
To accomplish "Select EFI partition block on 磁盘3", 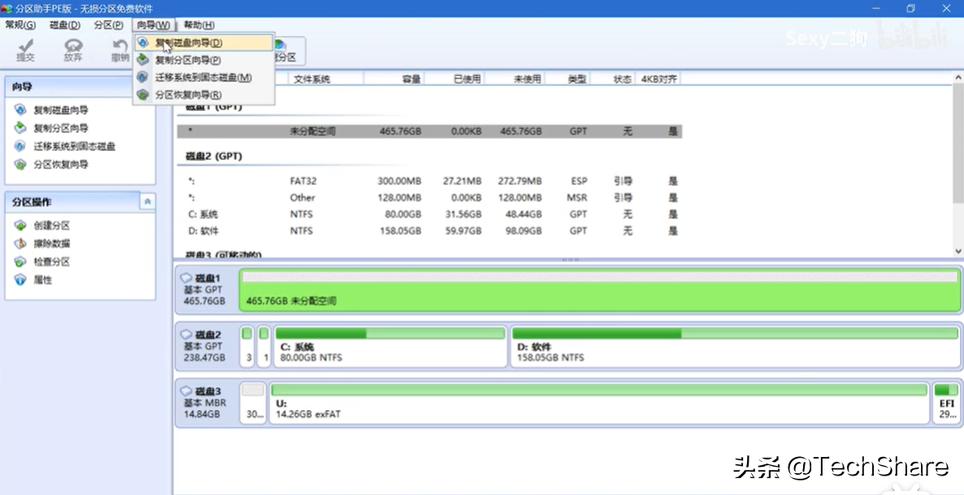I will (946, 403).
